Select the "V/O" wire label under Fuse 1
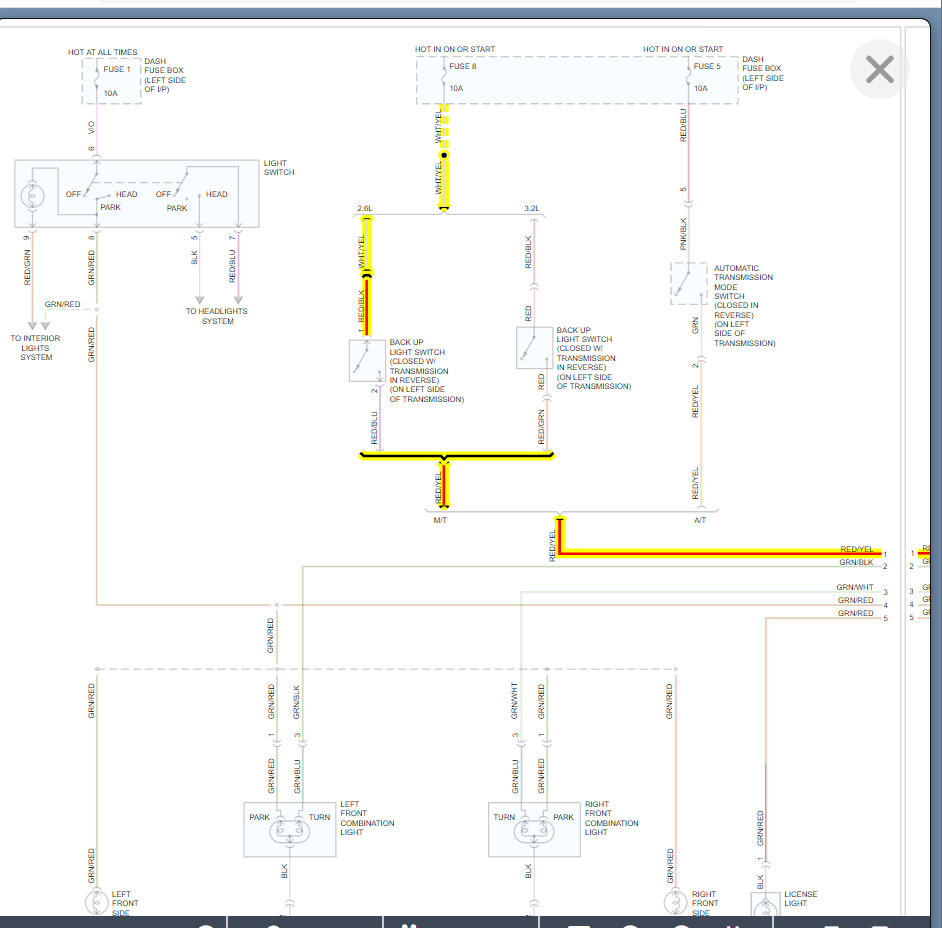Image resolution: width=942 pixels, height=928 pixels. [91, 127]
